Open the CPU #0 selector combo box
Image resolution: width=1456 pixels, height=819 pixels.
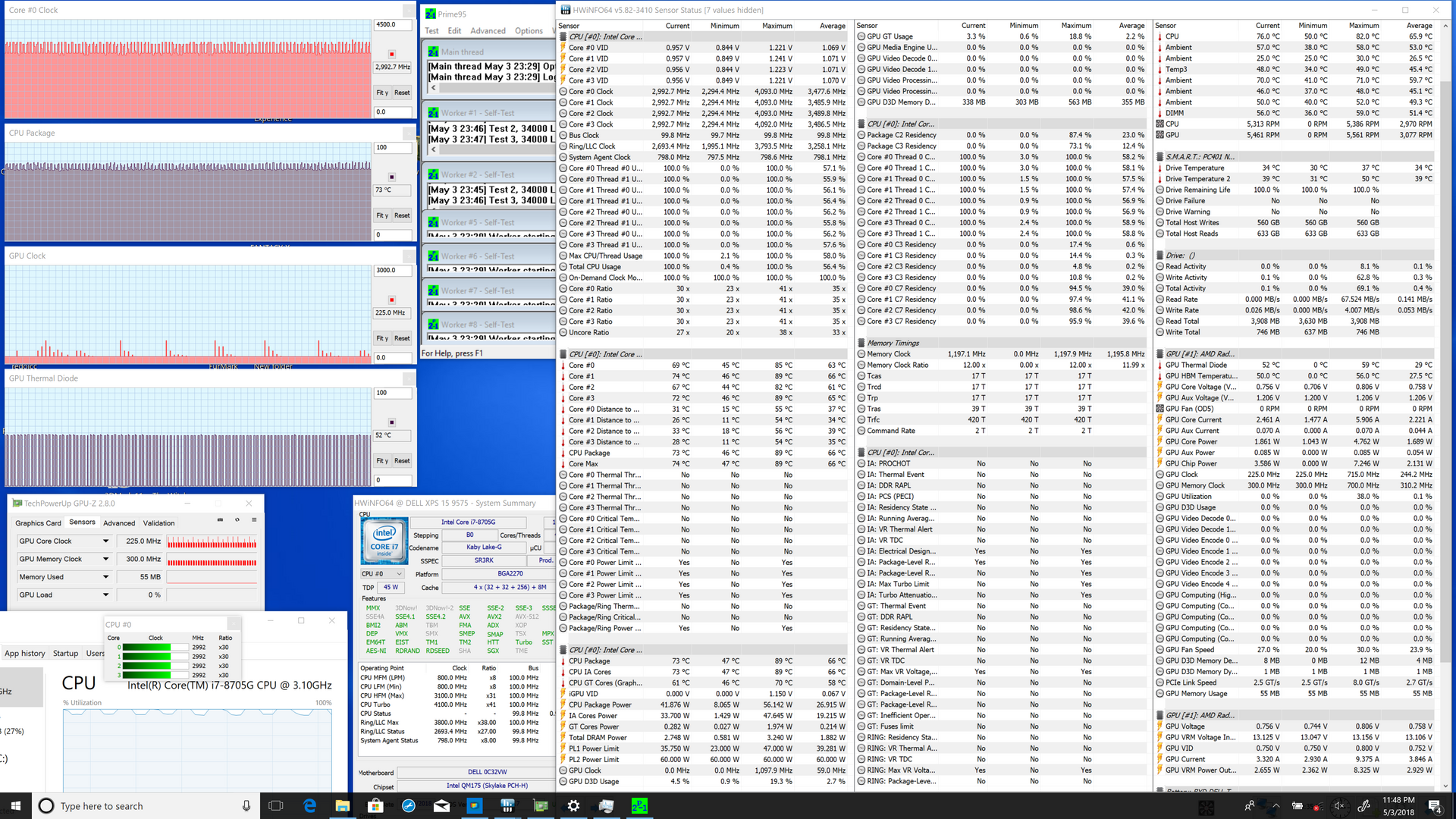[382, 574]
